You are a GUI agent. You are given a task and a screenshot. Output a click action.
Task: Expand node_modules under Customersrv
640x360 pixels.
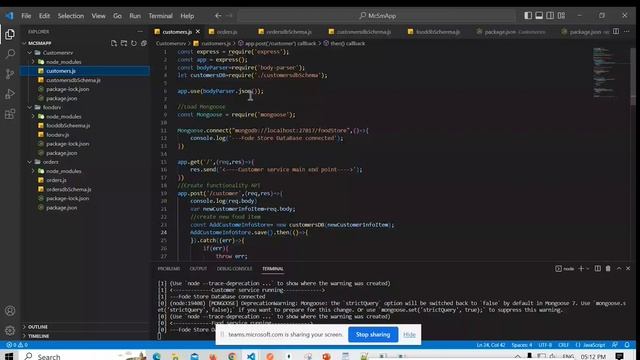33,62
